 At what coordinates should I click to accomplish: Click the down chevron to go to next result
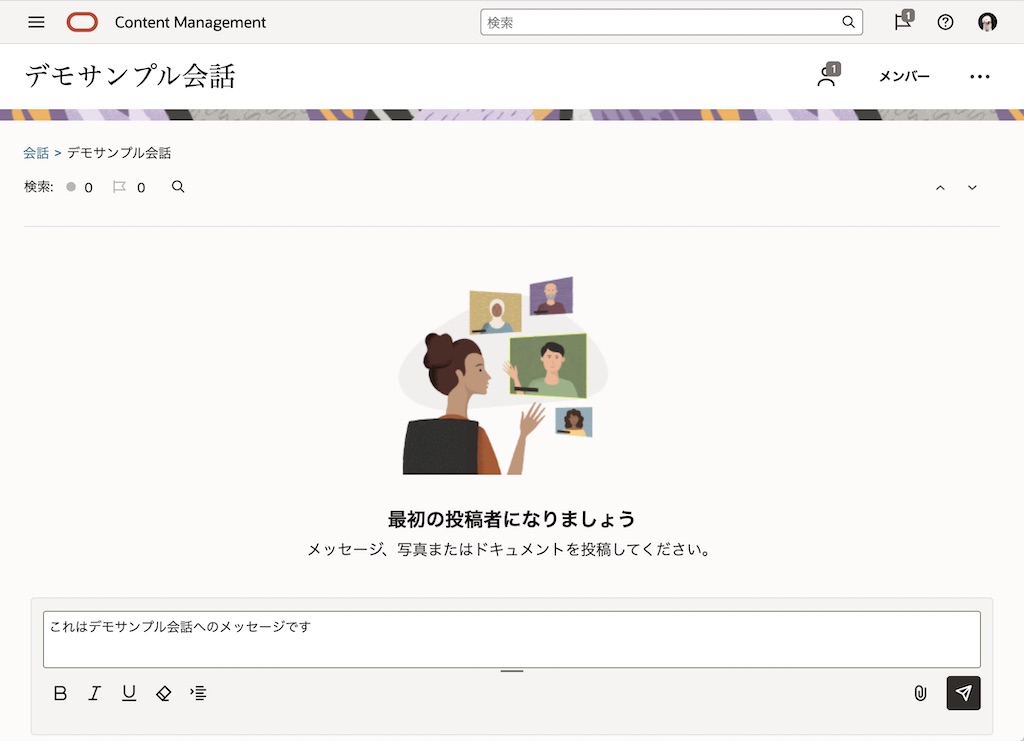pos(971,187)
